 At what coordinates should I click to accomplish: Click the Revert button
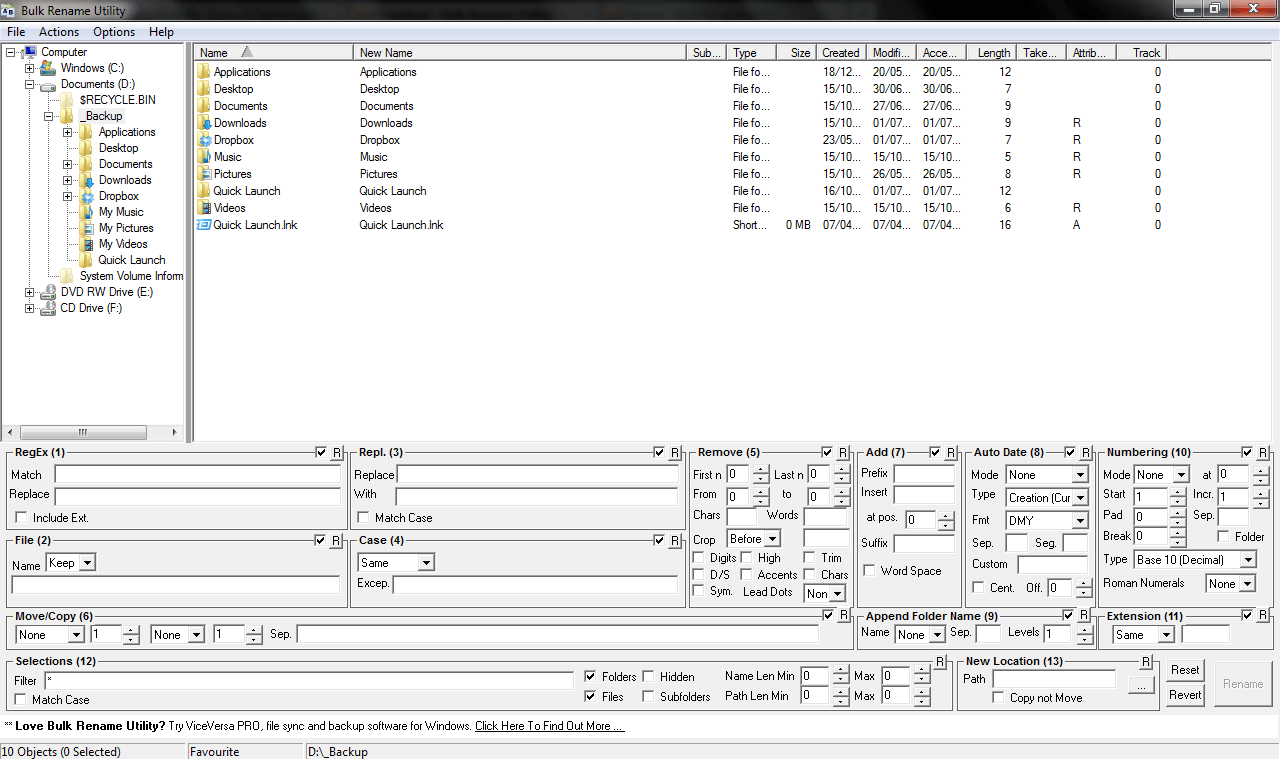point(1185,695)
